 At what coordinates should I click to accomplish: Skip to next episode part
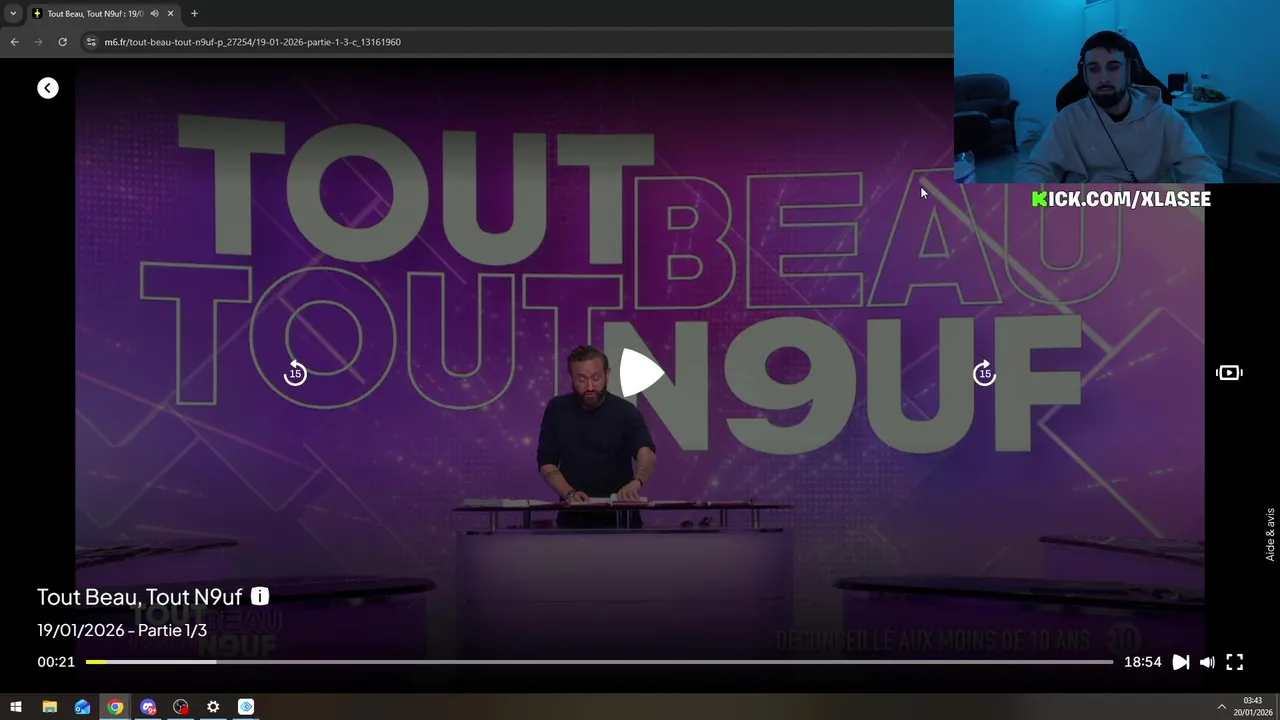point(1180,662)
